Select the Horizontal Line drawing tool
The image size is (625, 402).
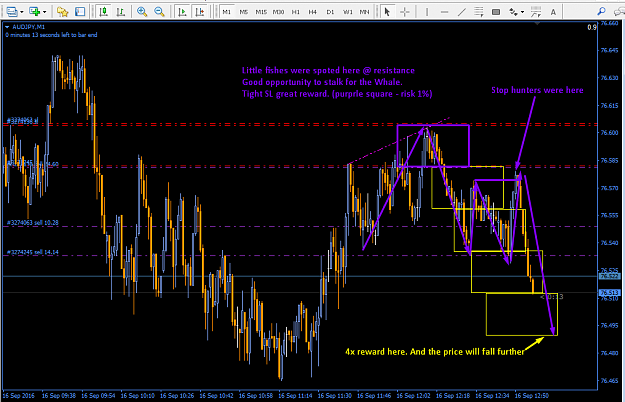click(x=444, y=12)
